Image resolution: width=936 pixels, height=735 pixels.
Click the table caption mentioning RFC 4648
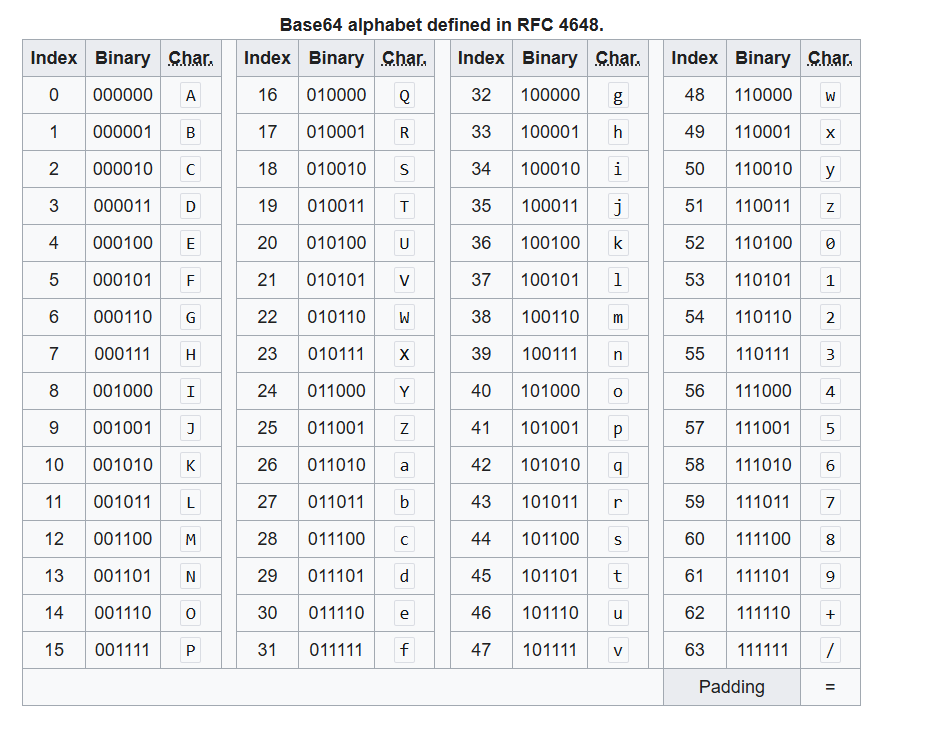tap(441, 24)
